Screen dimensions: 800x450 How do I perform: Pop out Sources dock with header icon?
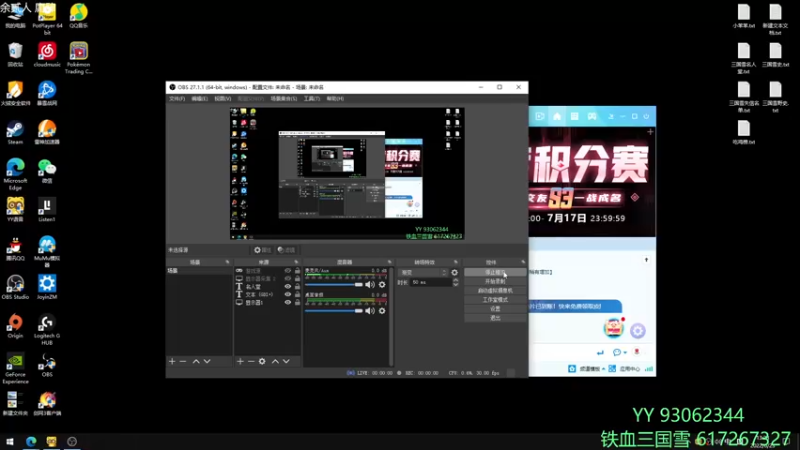click(x=296, y=262)
